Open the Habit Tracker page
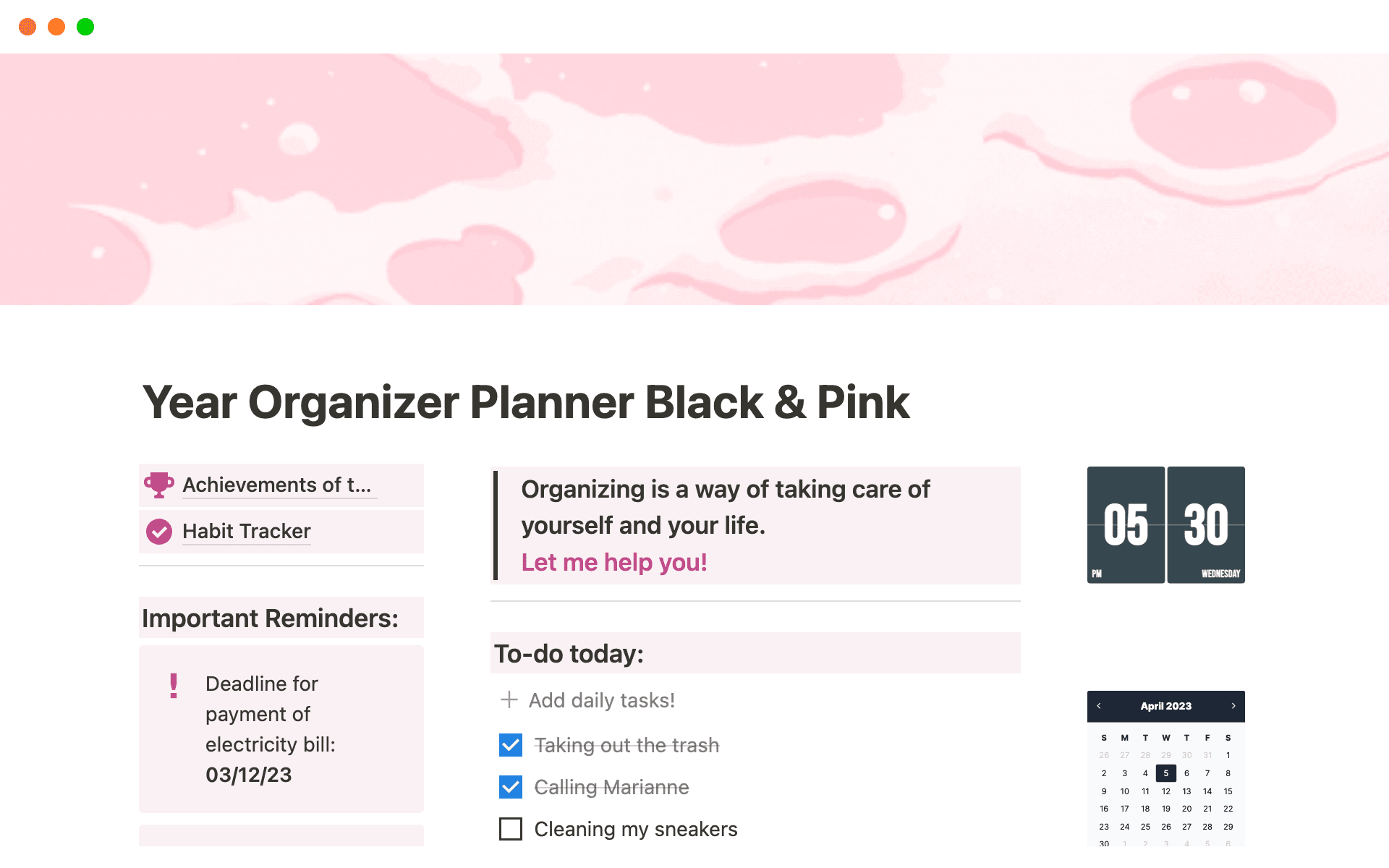The height and width of the screenshot is (868, 1389). click(246, 531)
